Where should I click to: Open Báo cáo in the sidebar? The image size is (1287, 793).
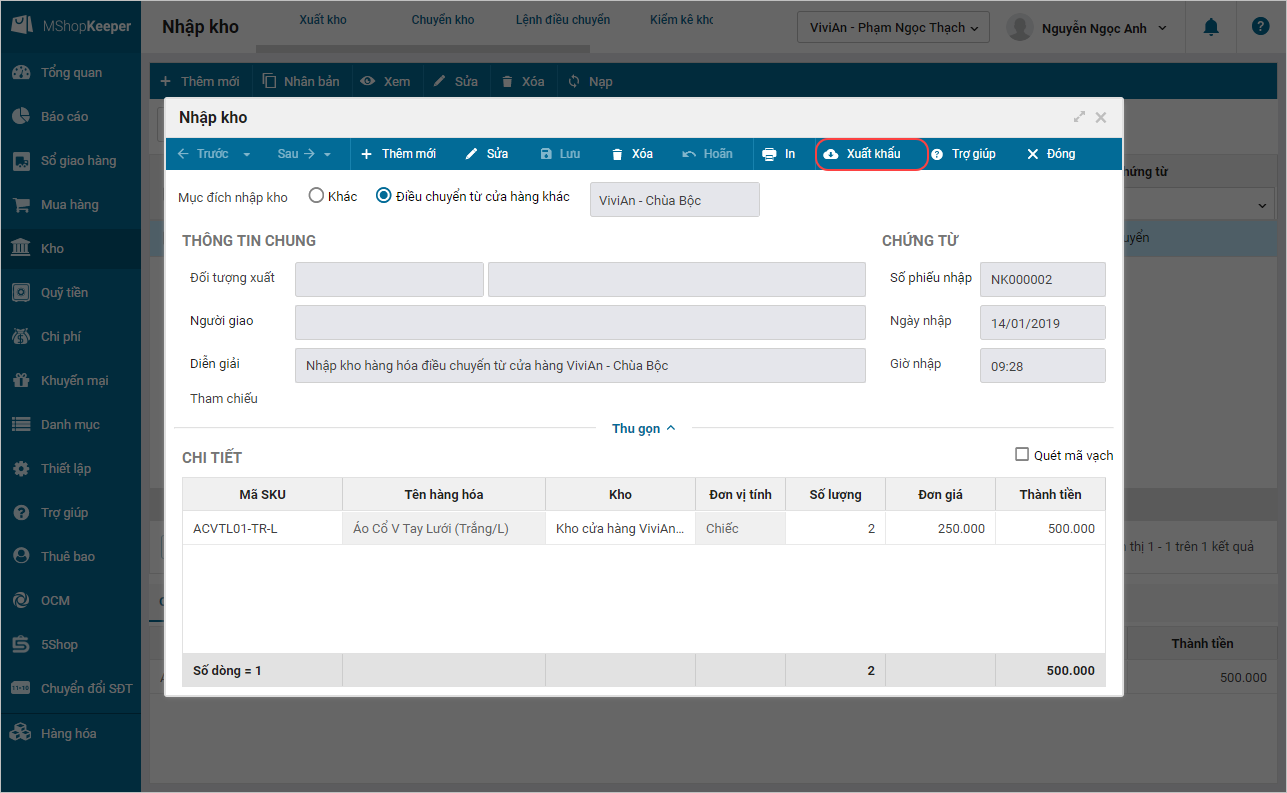point(70,116)
